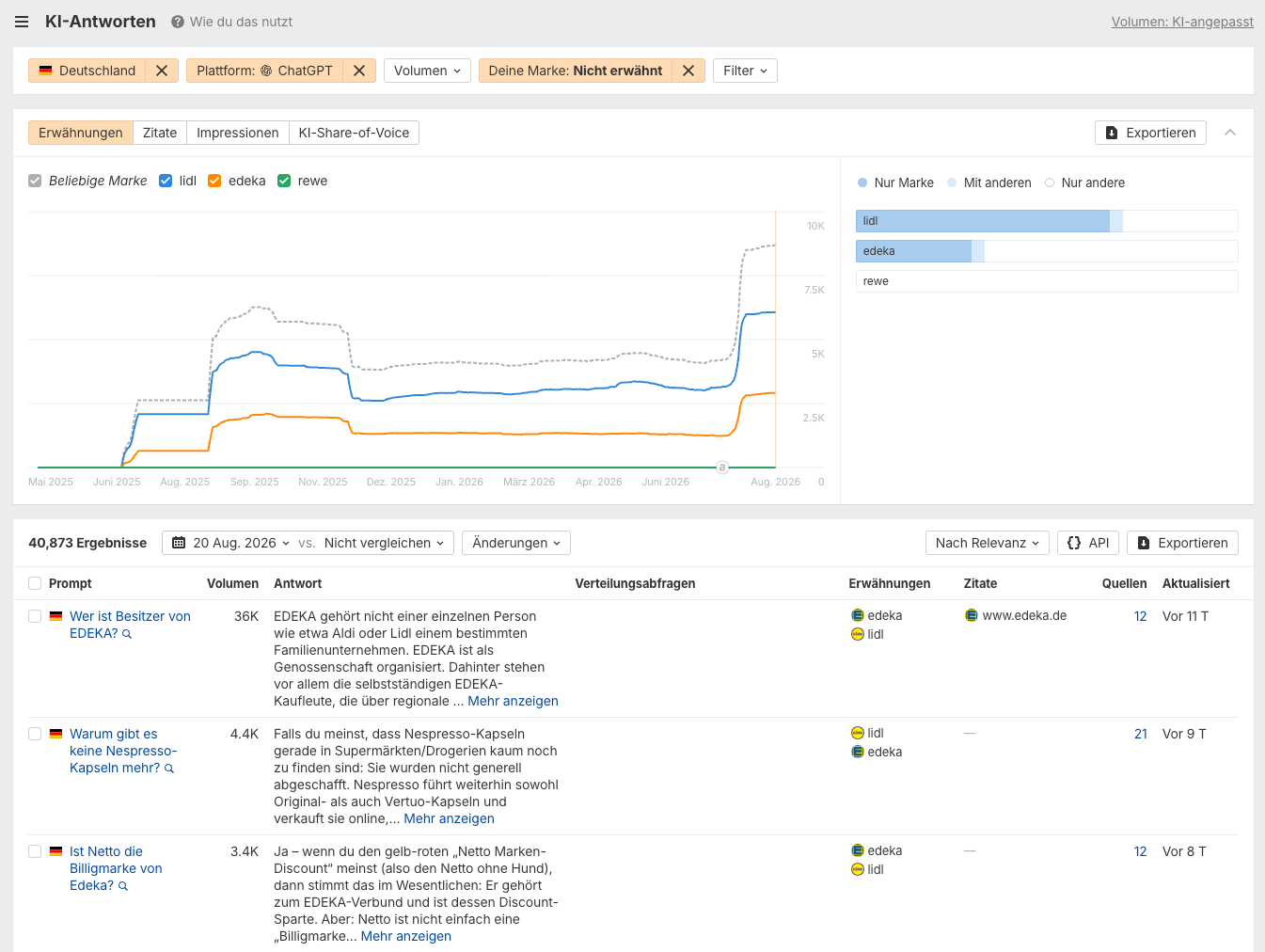Remove the Deutschland filter chip
The height and width of the screenshot is (952, 1265).
pyautogui.click(x=162, y=71)
